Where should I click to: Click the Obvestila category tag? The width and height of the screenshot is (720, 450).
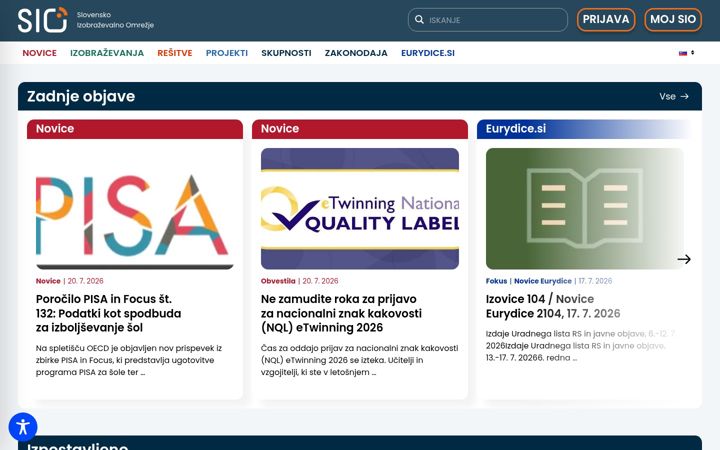tap(278, 281)
